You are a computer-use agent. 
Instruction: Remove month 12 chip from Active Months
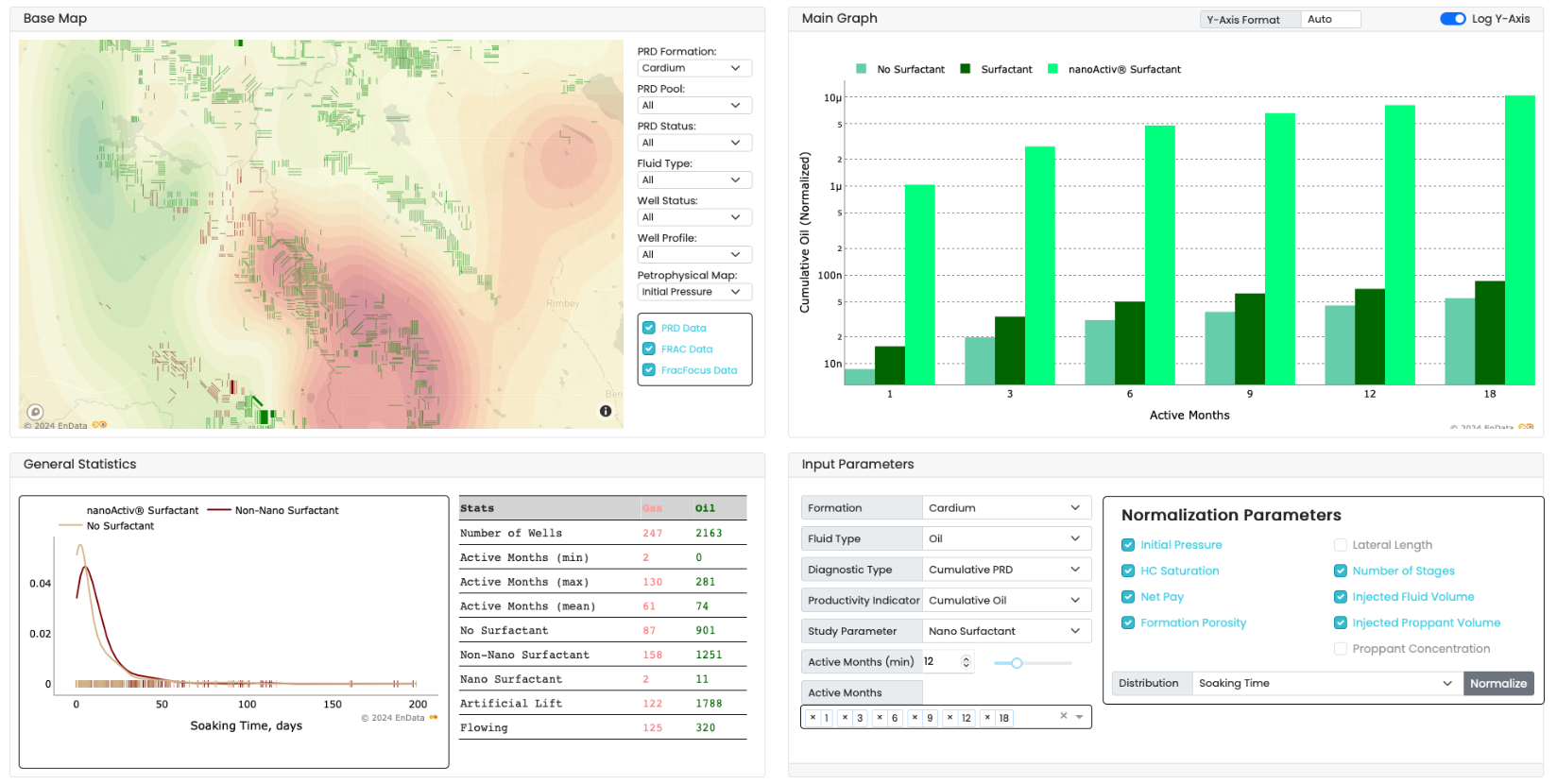[950, 717]
